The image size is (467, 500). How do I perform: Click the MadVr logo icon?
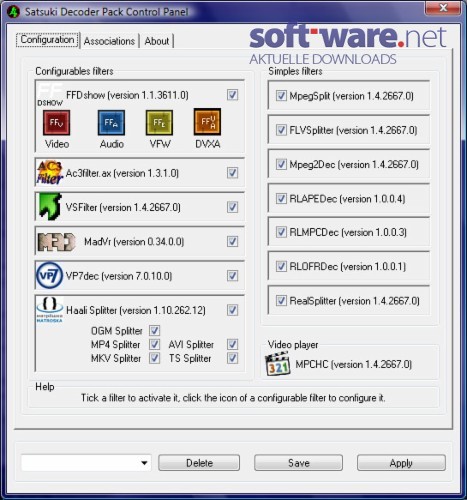[x=56, y=242]
